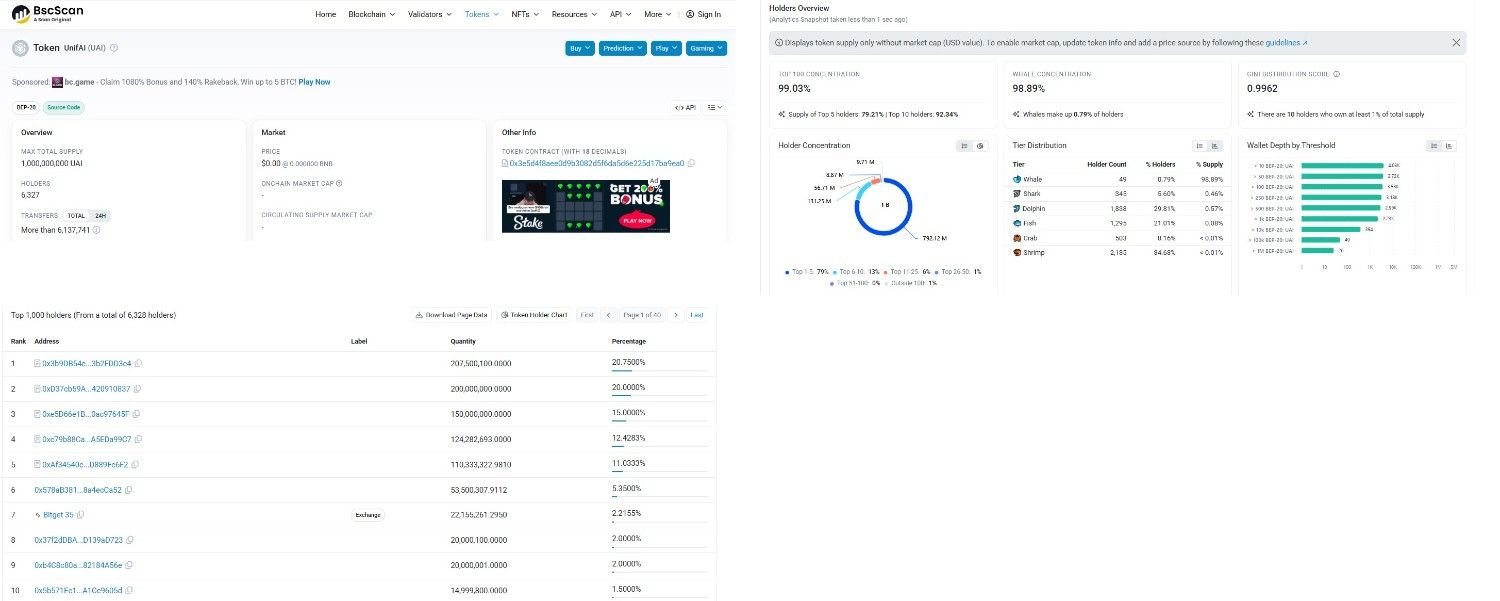Click Download Page Data

pyautogui.click(x=452, y=315)
